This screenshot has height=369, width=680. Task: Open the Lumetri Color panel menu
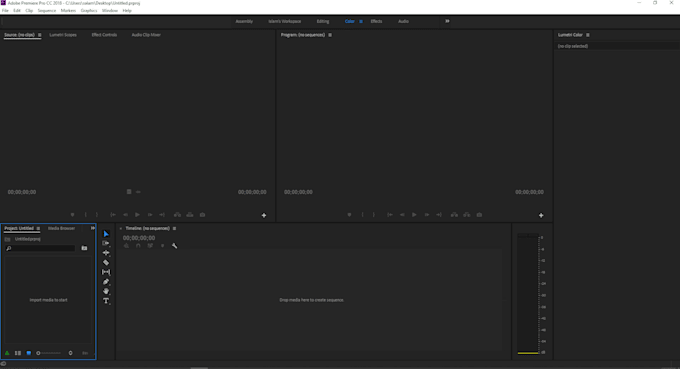588,35
